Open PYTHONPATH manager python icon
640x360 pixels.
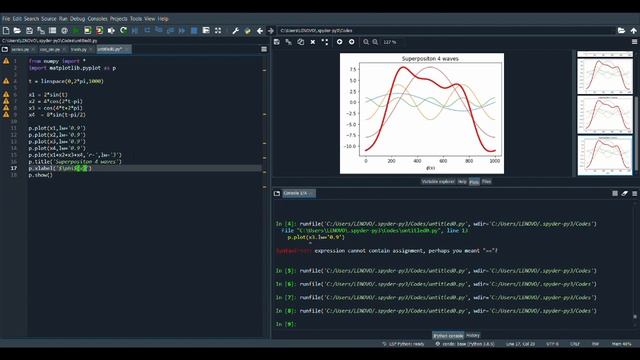[247, 31]
